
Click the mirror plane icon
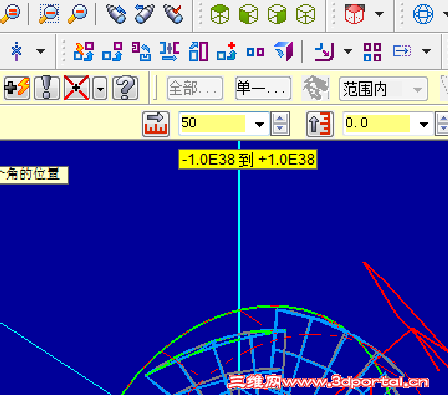[284, 51]
